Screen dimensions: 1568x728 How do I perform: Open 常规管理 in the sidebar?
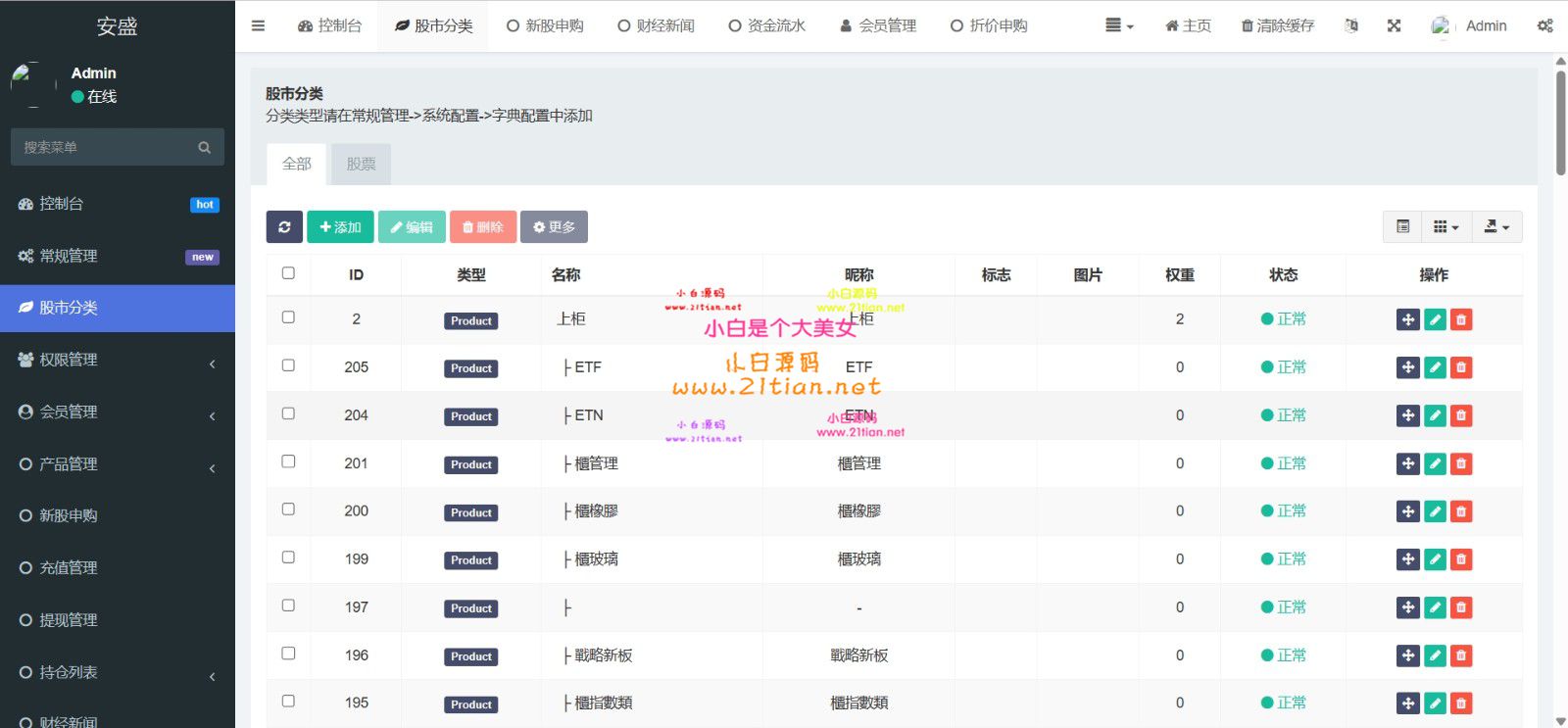point(118,256)
